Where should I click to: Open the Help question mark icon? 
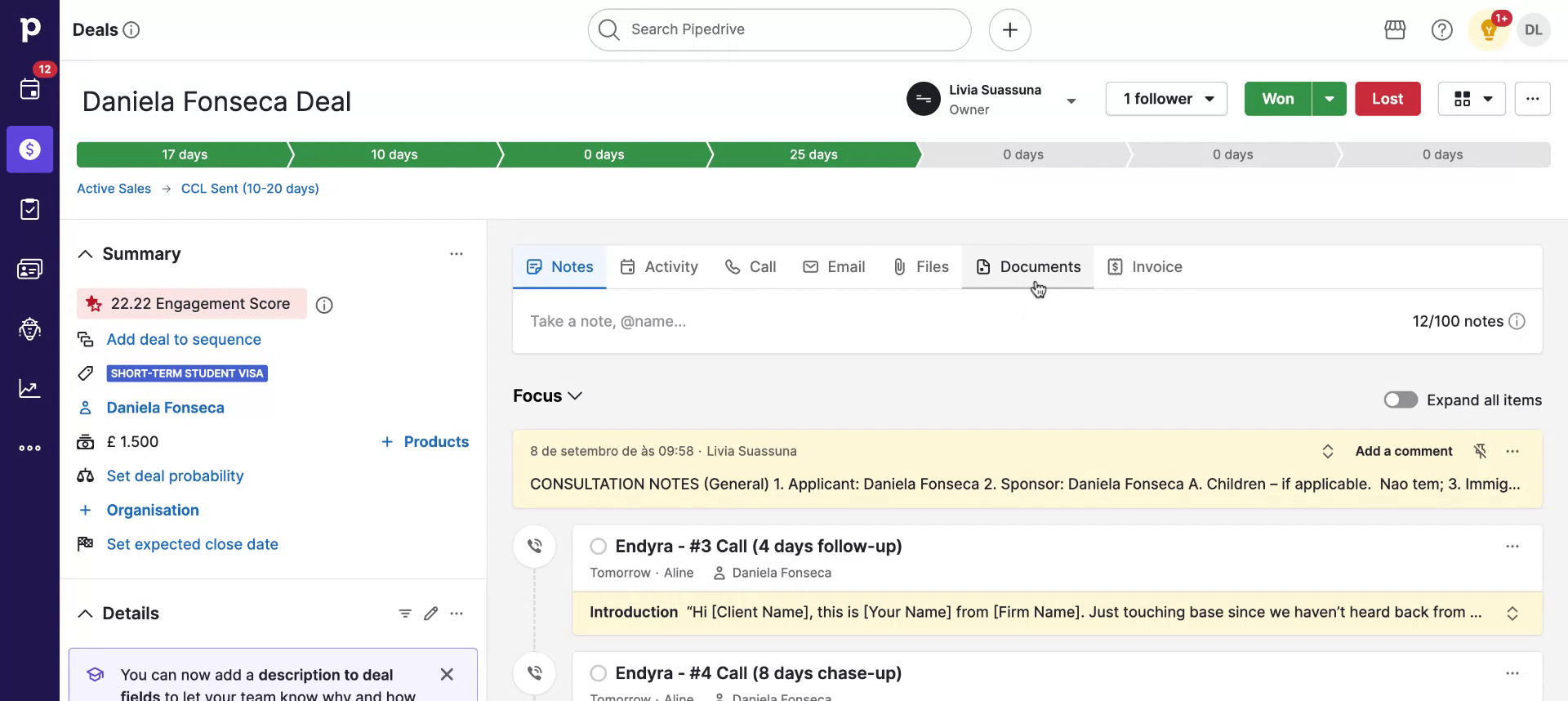click(1441, 30)
